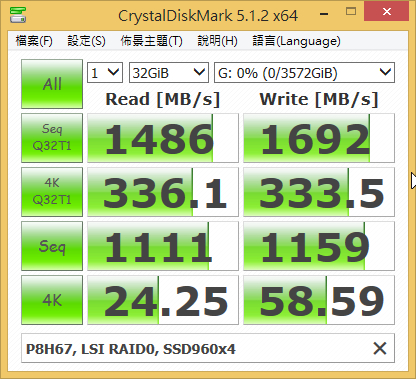Screen dimensions: 416x379
Task: Click the CrystalDiskMark app icon in title bar
Action: (x=18, y=15)
